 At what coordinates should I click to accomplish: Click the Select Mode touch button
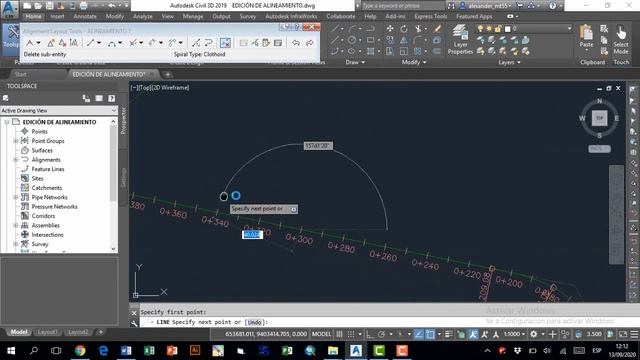(x=621, y=40)
